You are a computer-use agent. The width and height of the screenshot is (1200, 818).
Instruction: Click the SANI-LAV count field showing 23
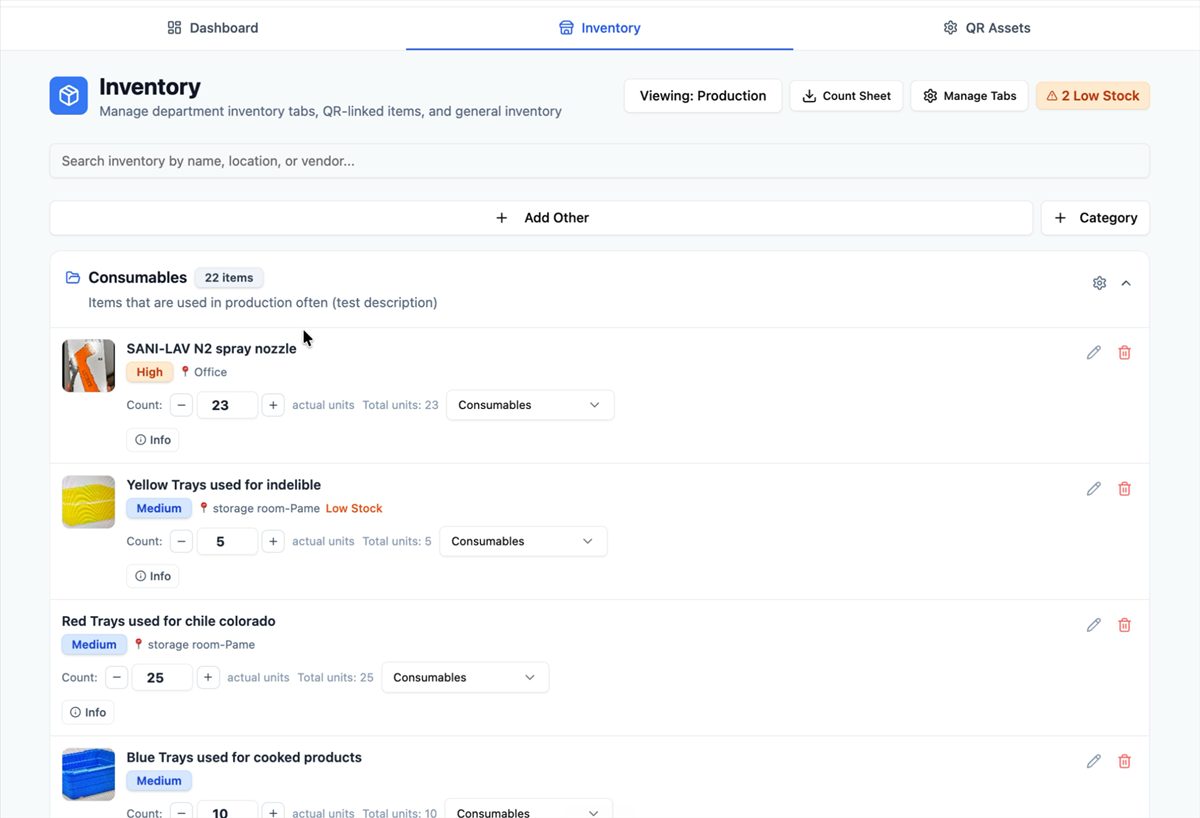[x=227, y=405]
